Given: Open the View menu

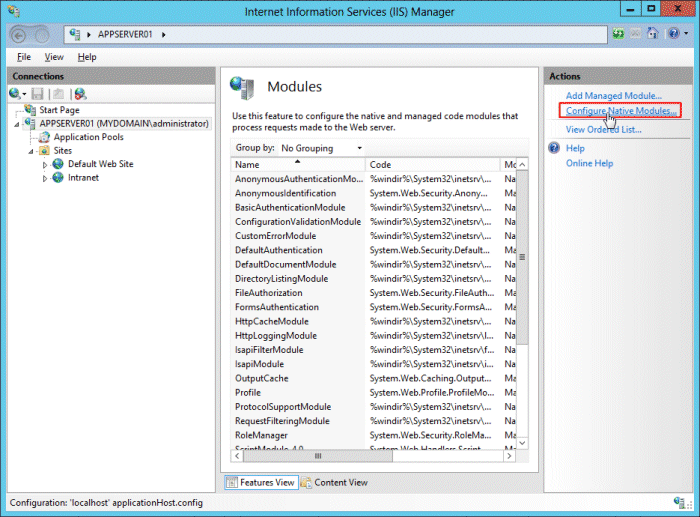Looking at the screenshot, I should (54, 57).
